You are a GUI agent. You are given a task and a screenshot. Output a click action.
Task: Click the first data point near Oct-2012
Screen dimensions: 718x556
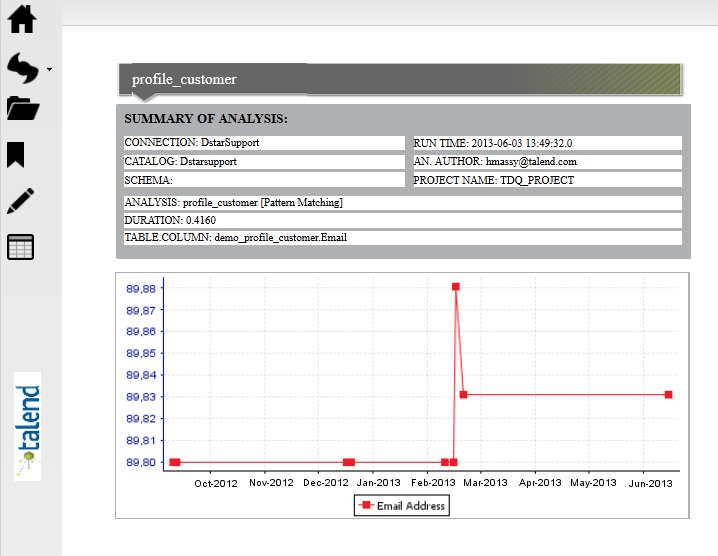[174, 462]
